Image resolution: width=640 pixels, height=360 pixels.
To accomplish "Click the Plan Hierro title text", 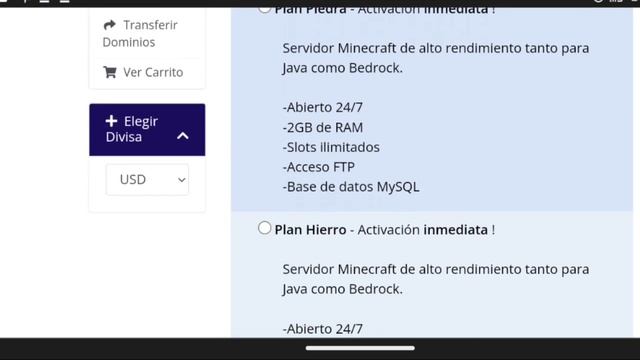I will pos(310,230).
